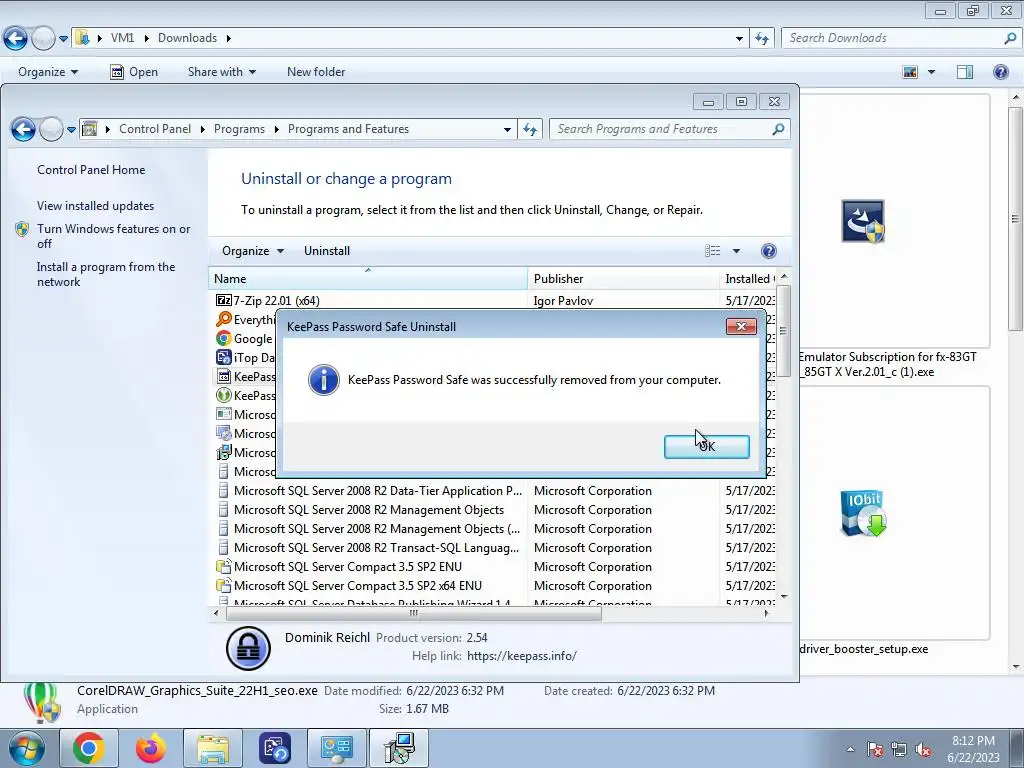Go back in Programs and Features window
1024x768 pixels.
24,129
